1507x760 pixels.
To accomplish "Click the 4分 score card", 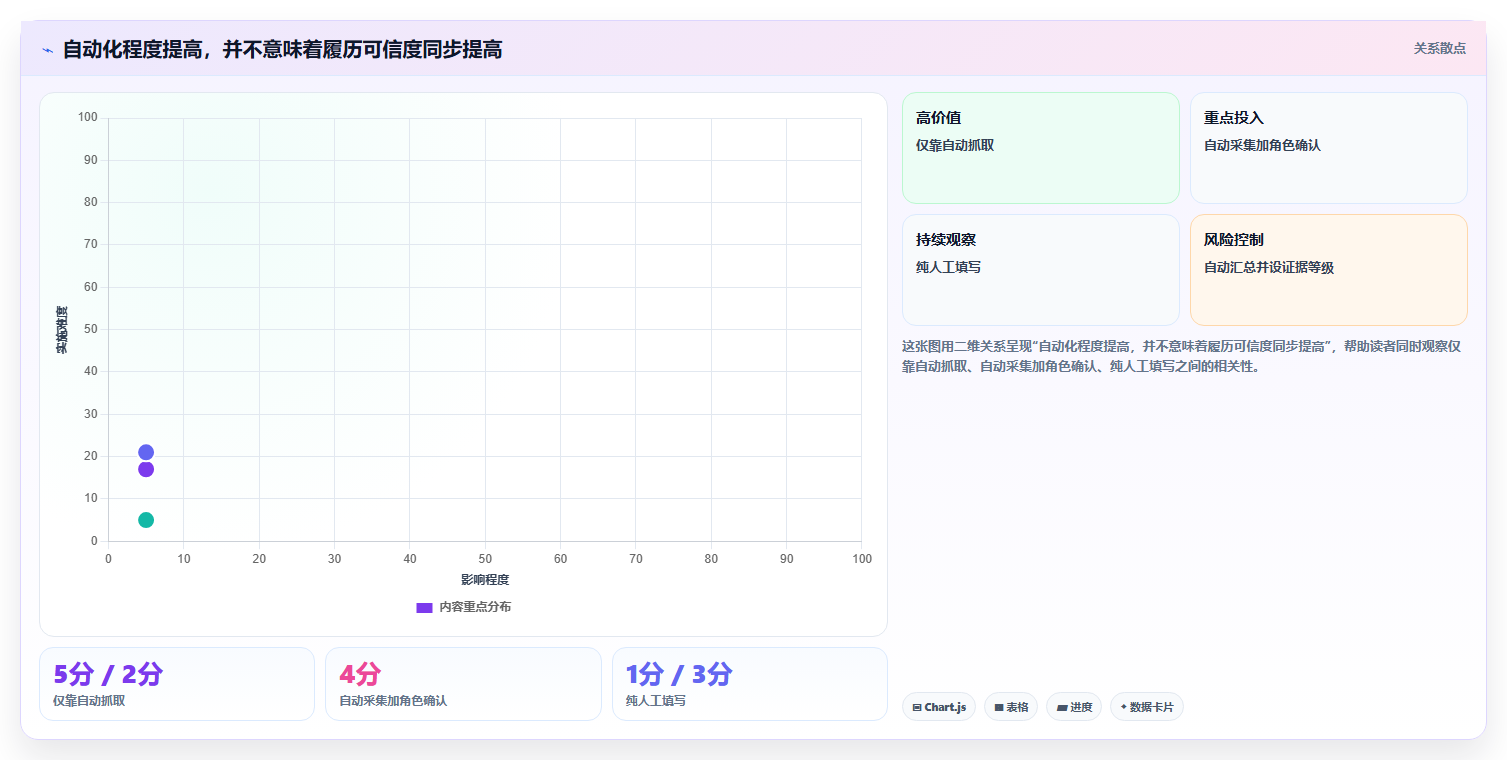I will (463, 684).
